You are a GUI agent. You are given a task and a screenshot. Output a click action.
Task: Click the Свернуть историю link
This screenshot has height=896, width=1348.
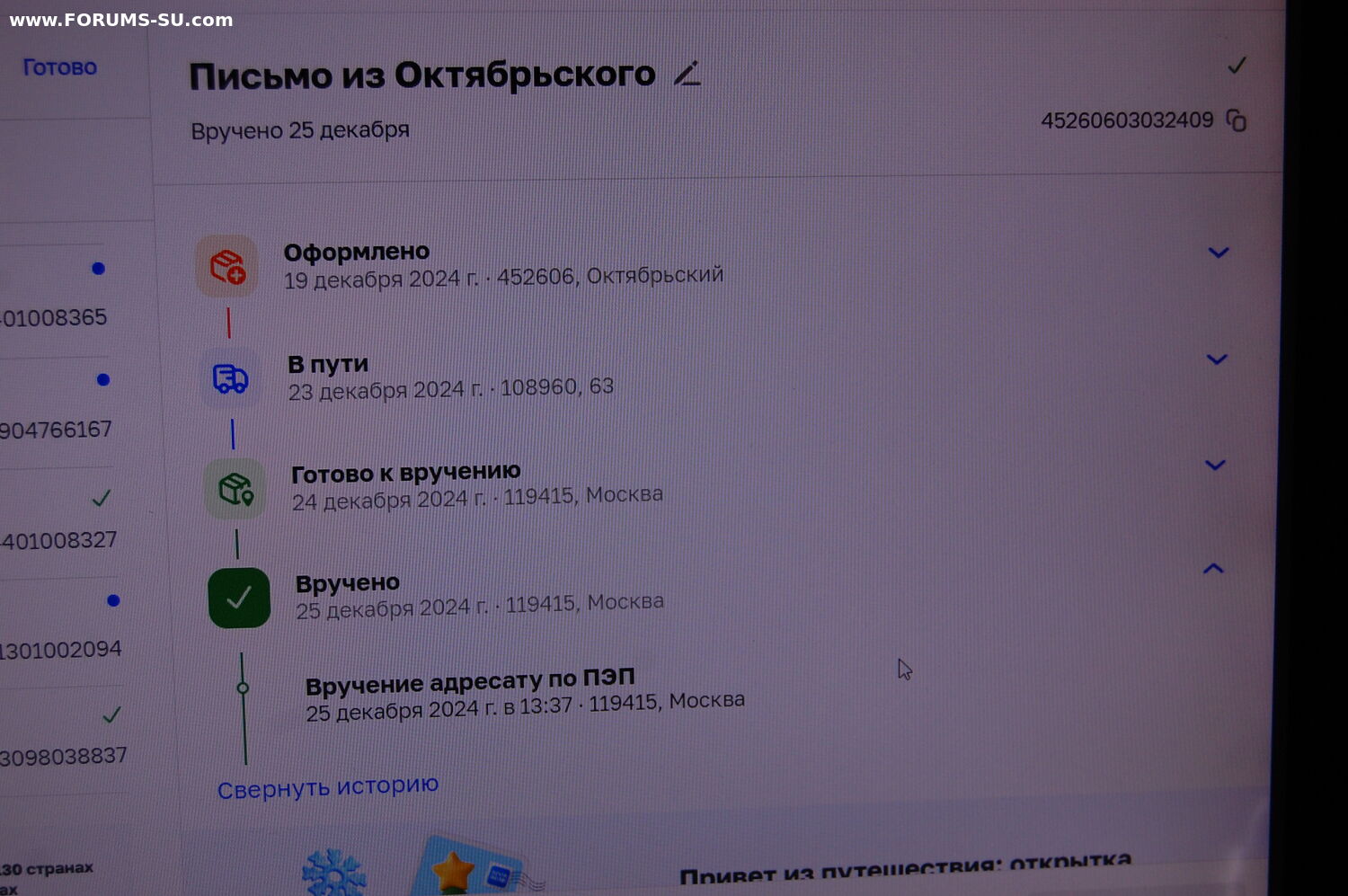pyautogui.click(x=328, y=787)
